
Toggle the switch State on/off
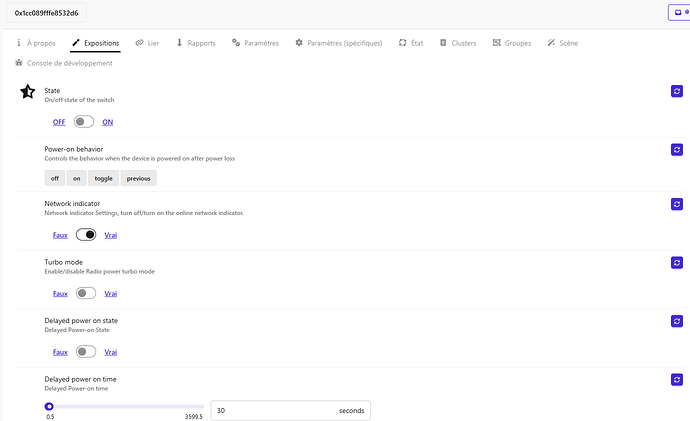click(85, 121)
